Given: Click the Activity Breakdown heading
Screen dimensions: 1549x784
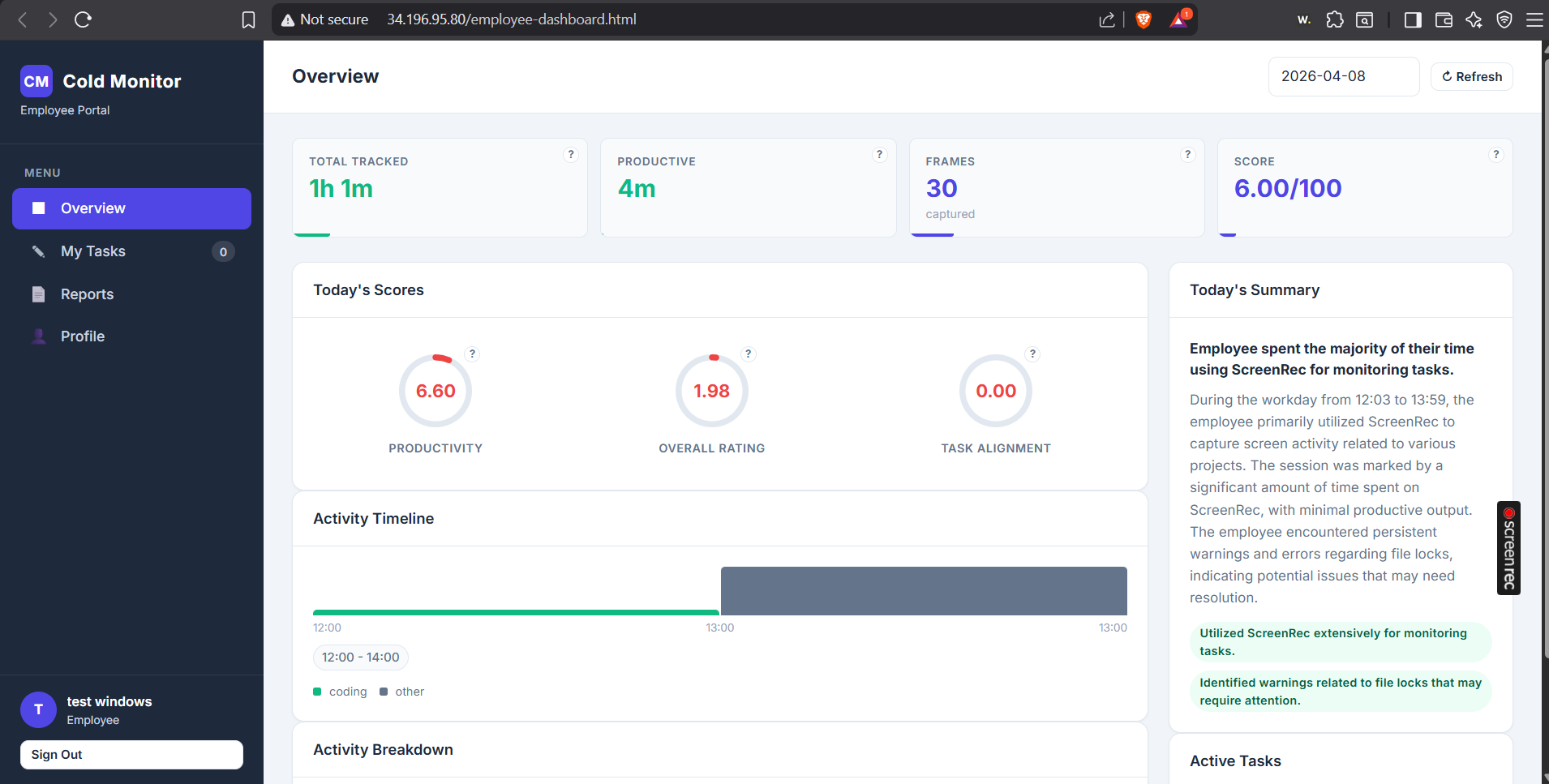Looking at the screenshot, I should coord(383,749).
